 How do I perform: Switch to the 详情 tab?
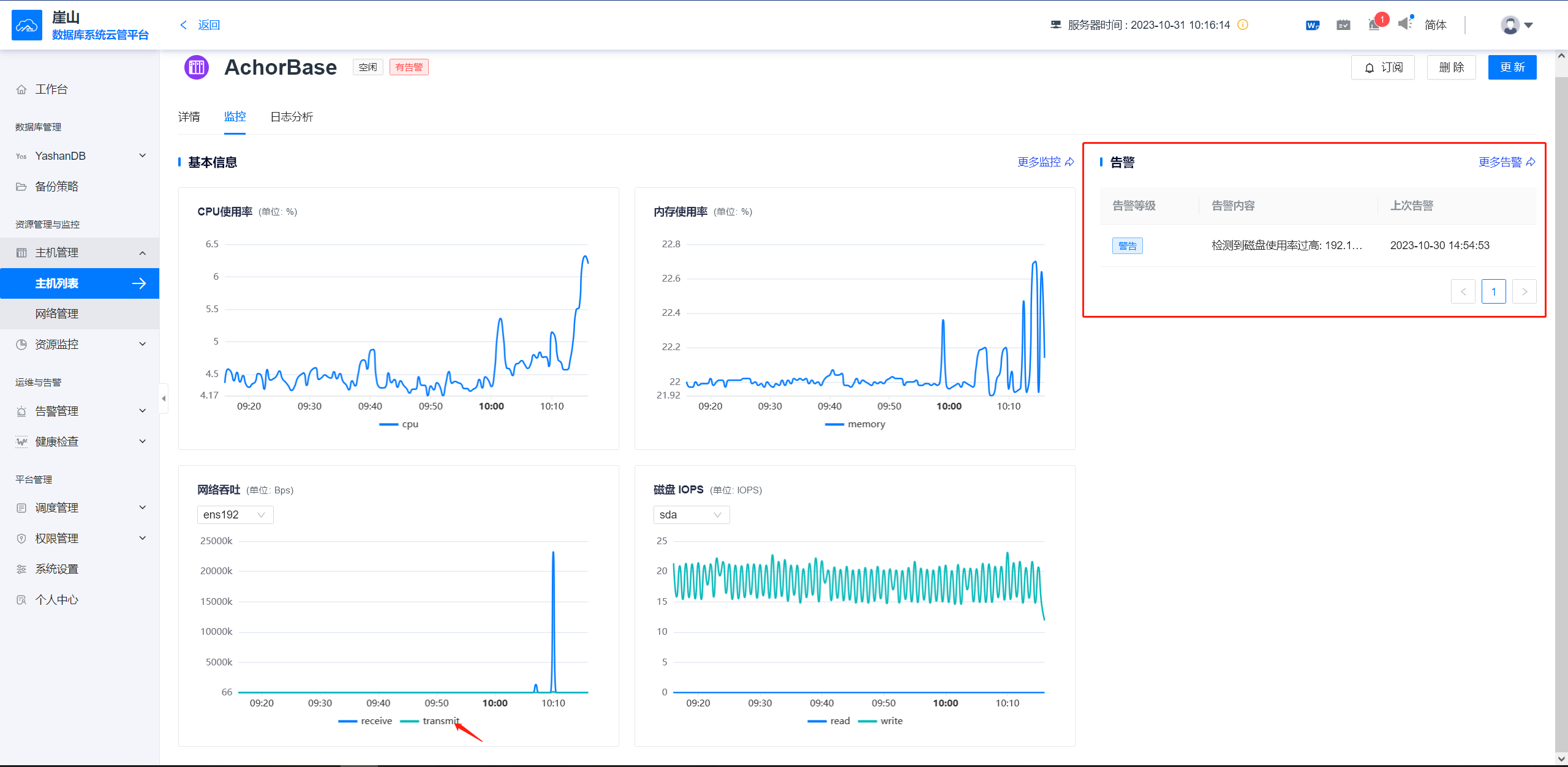tap(189, 117)
